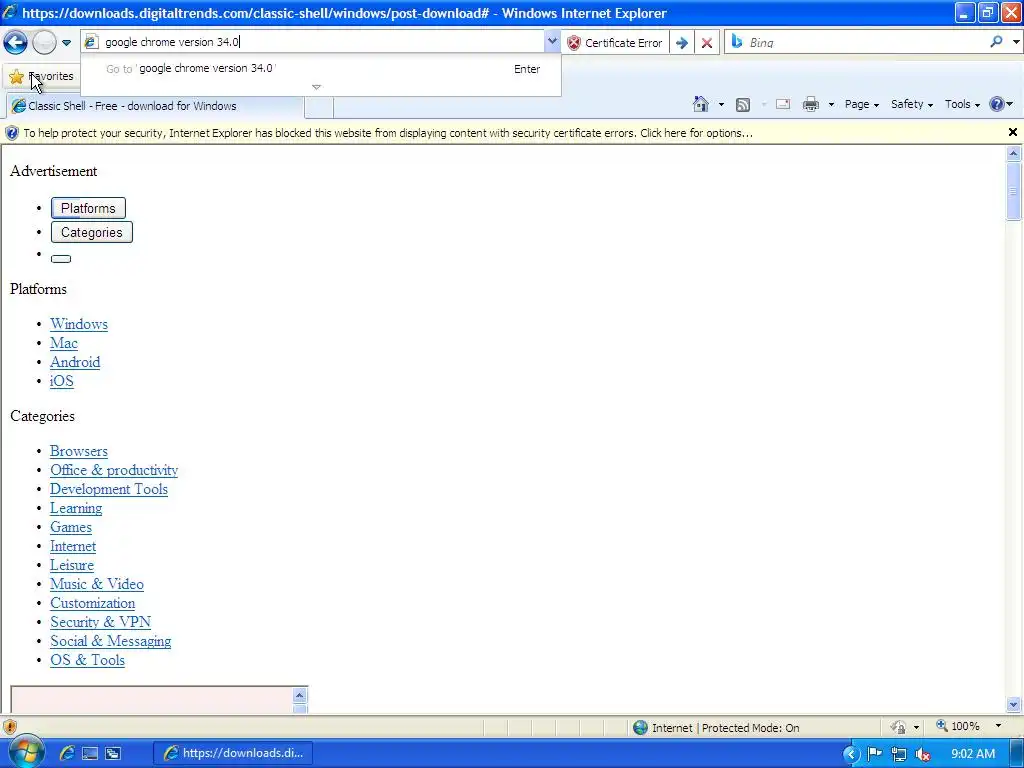Image resolution: width=1024 pixels, height=768 pixels.
Task: Click the RSS feeds icon
Action: 743,104
